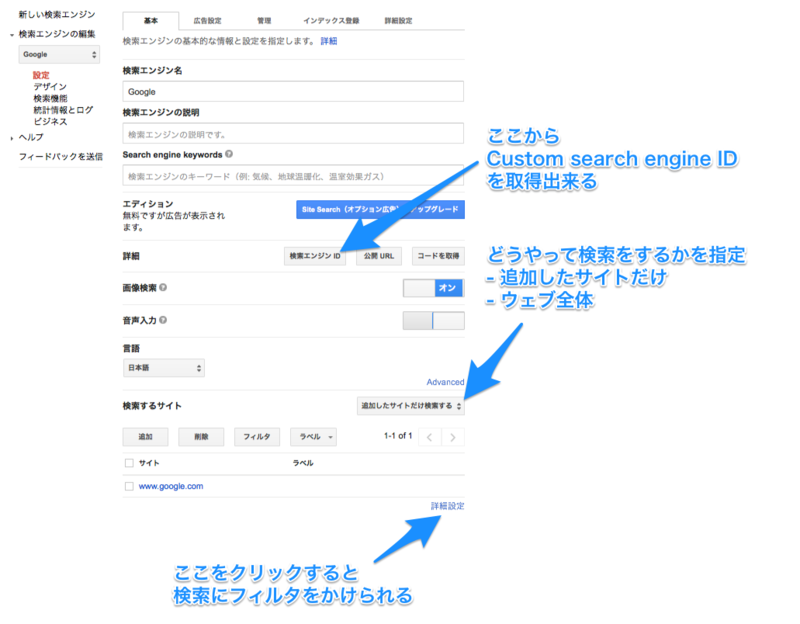This screenshot has height=624, width=800.
Task: Click the 追加 button
Action: [x=145, y=437]
